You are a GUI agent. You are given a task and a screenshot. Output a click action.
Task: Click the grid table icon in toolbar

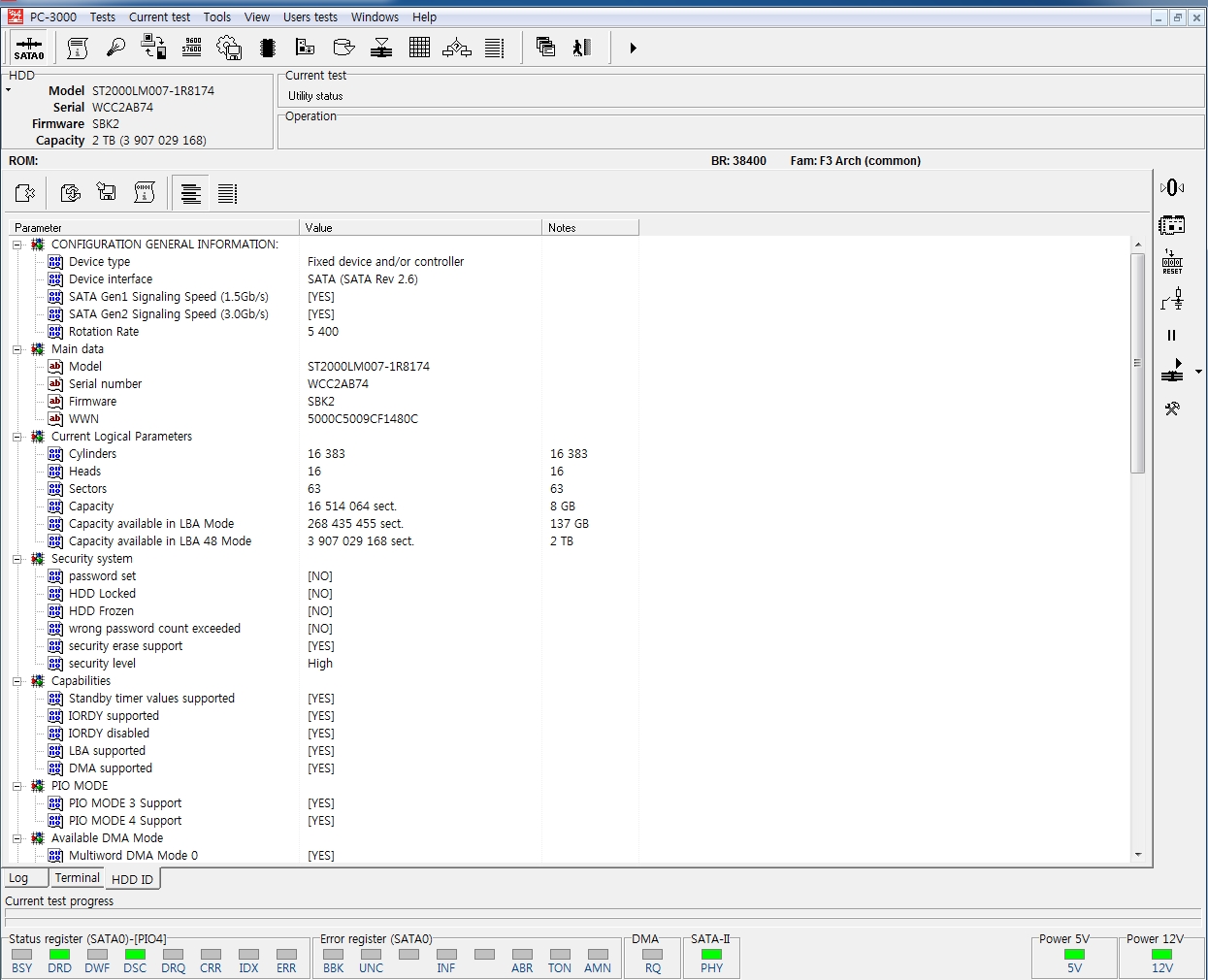click(x=419, y=48)
